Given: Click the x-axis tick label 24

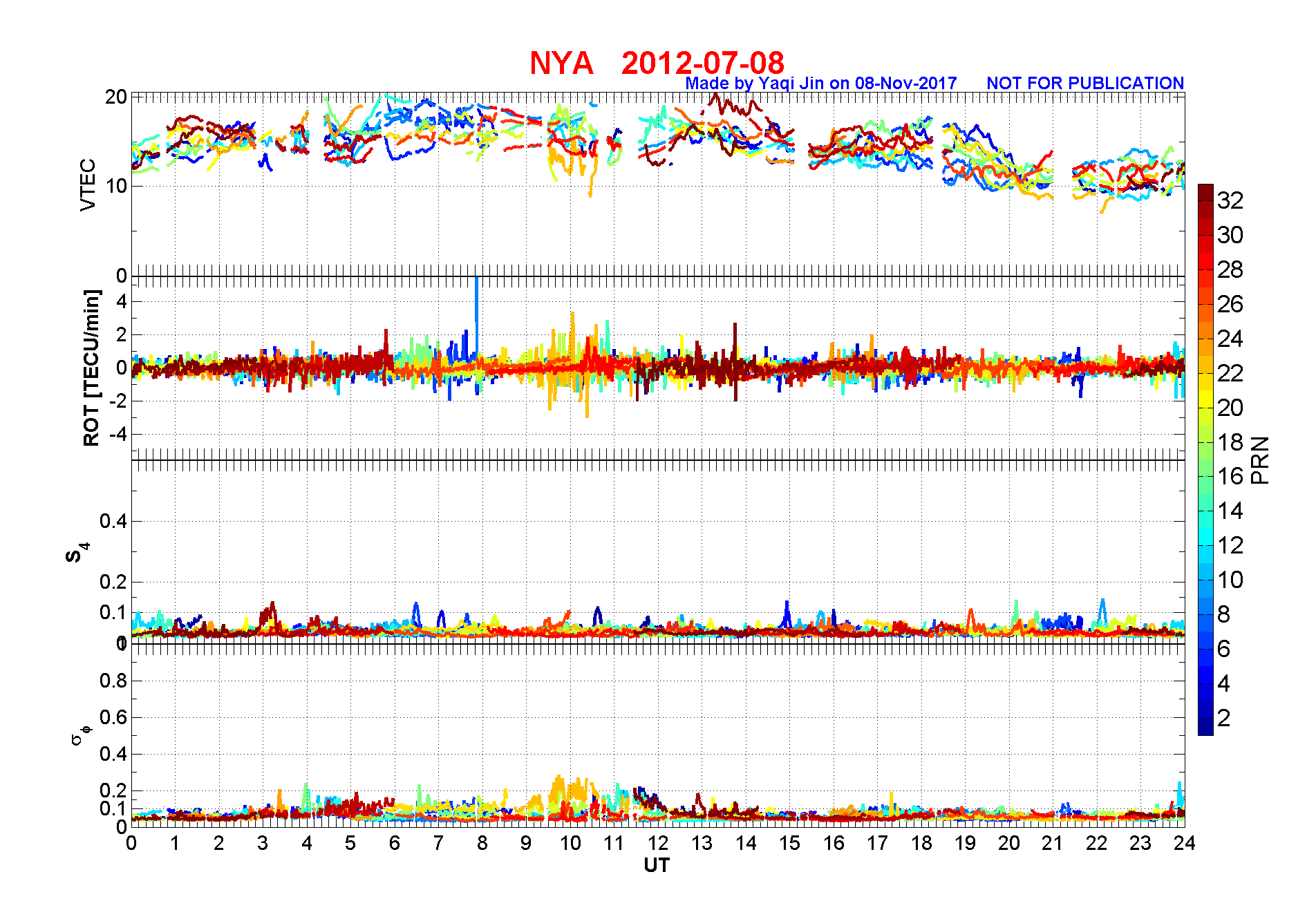Looking at the screenshot, I should pos(1185,843).
